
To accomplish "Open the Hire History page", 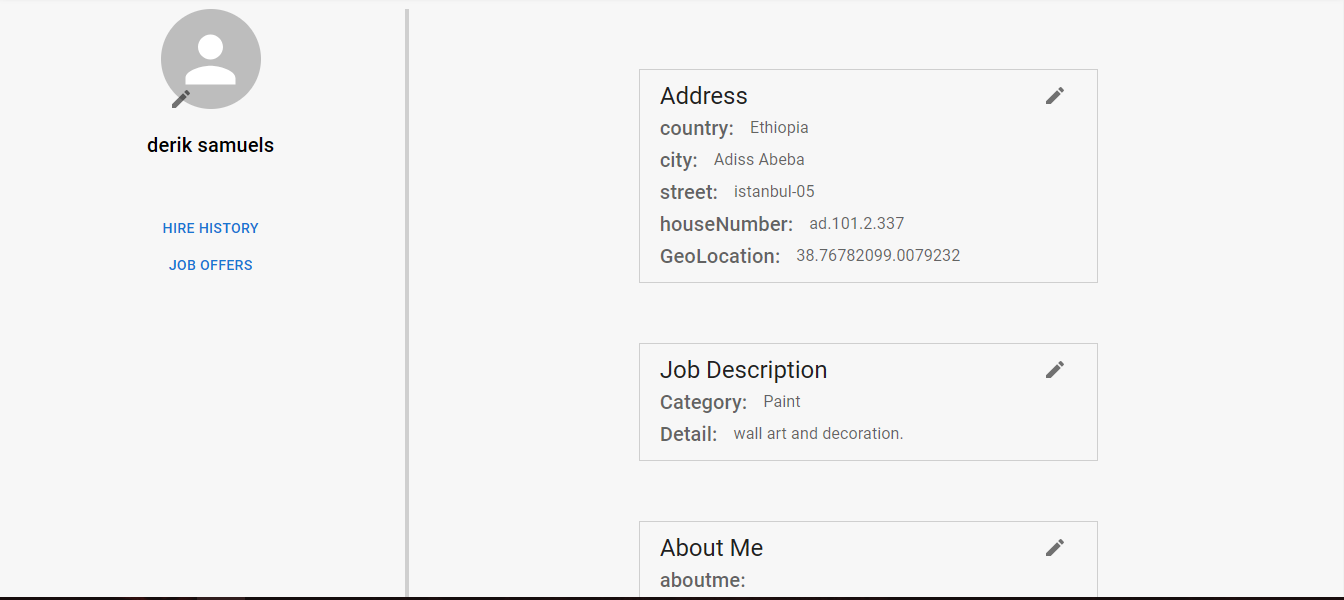I will click(211, 228).
